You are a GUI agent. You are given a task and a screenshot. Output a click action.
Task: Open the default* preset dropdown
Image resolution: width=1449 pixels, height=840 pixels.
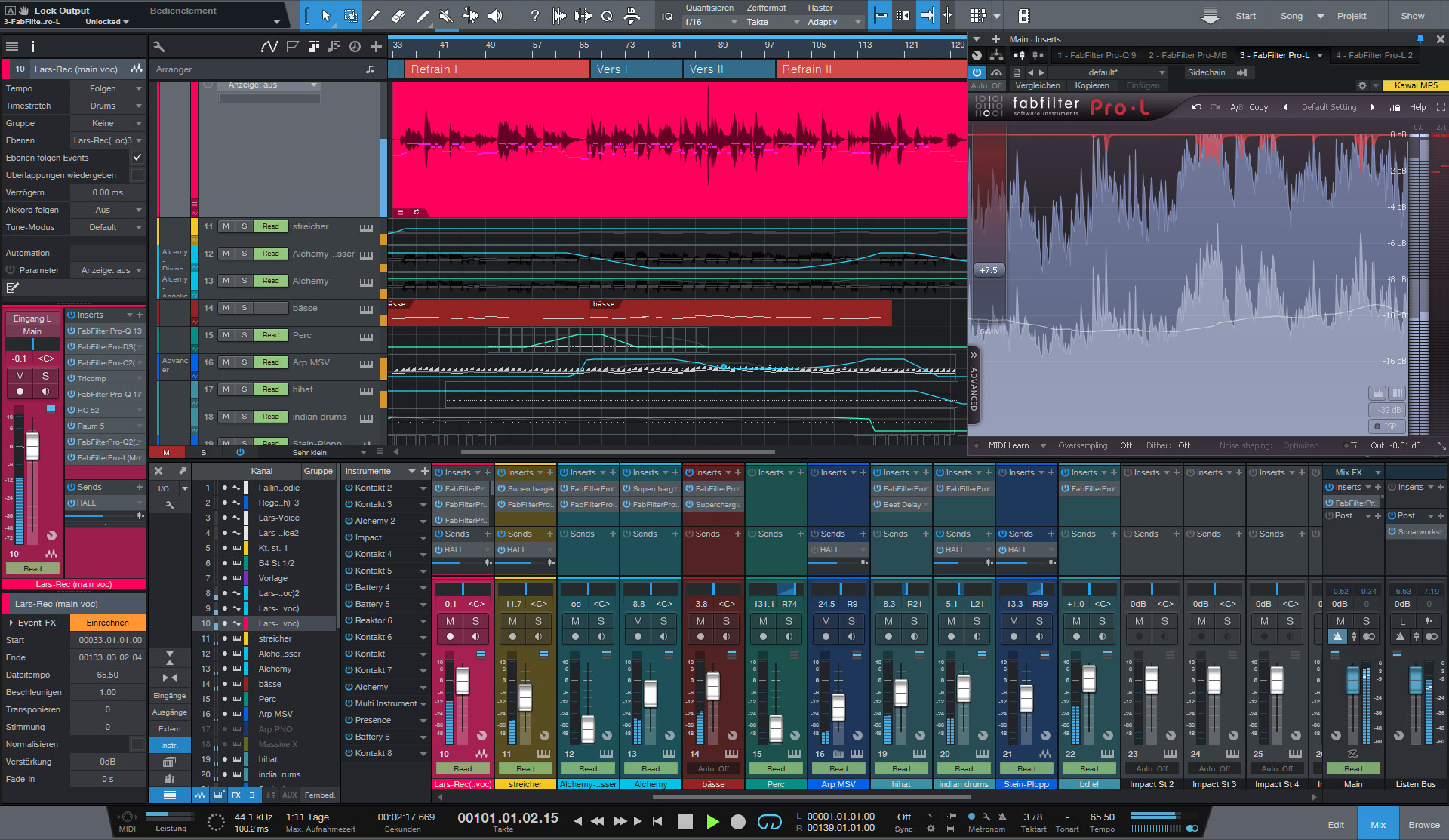(1107, 72)
